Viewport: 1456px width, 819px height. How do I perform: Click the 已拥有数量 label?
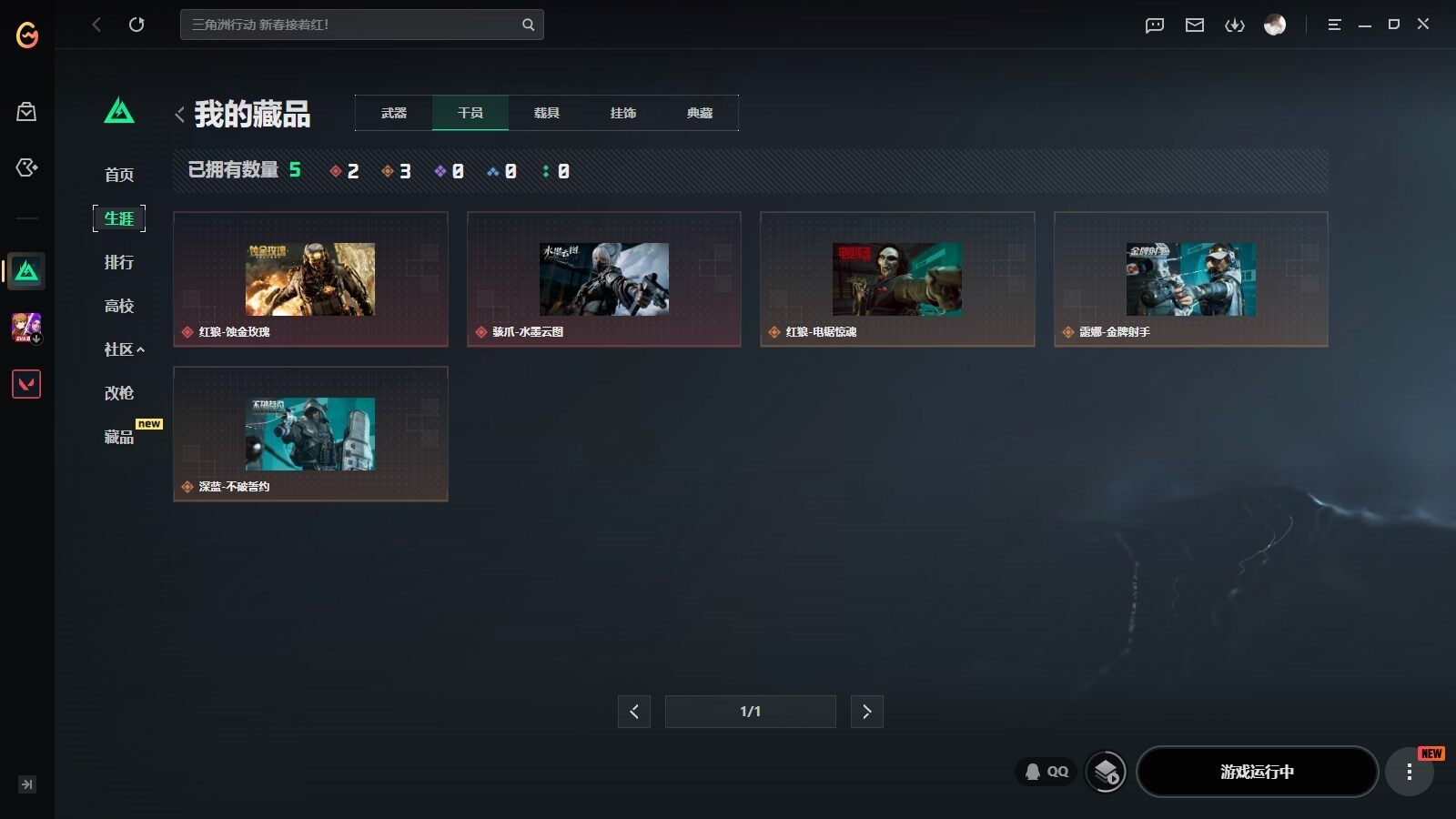tap(233, 170)
